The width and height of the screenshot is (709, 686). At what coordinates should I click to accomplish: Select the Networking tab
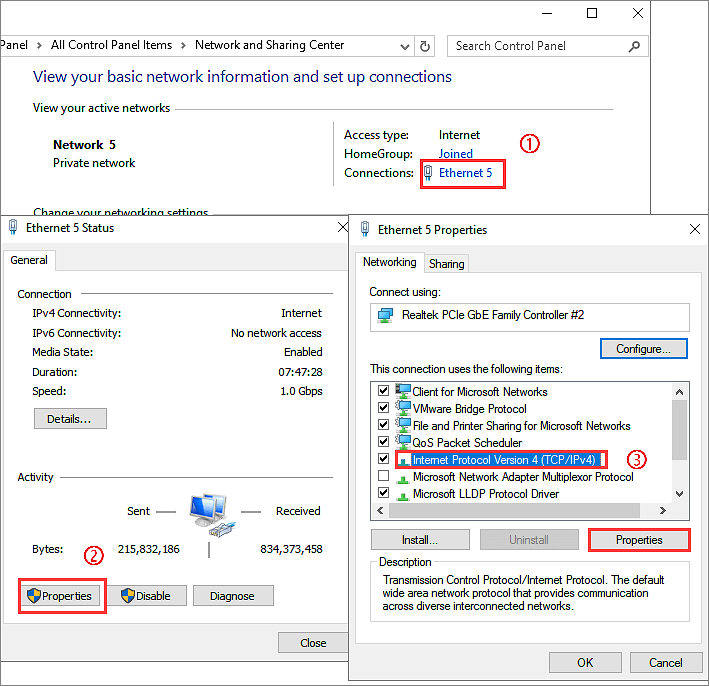tap(389, 262)
